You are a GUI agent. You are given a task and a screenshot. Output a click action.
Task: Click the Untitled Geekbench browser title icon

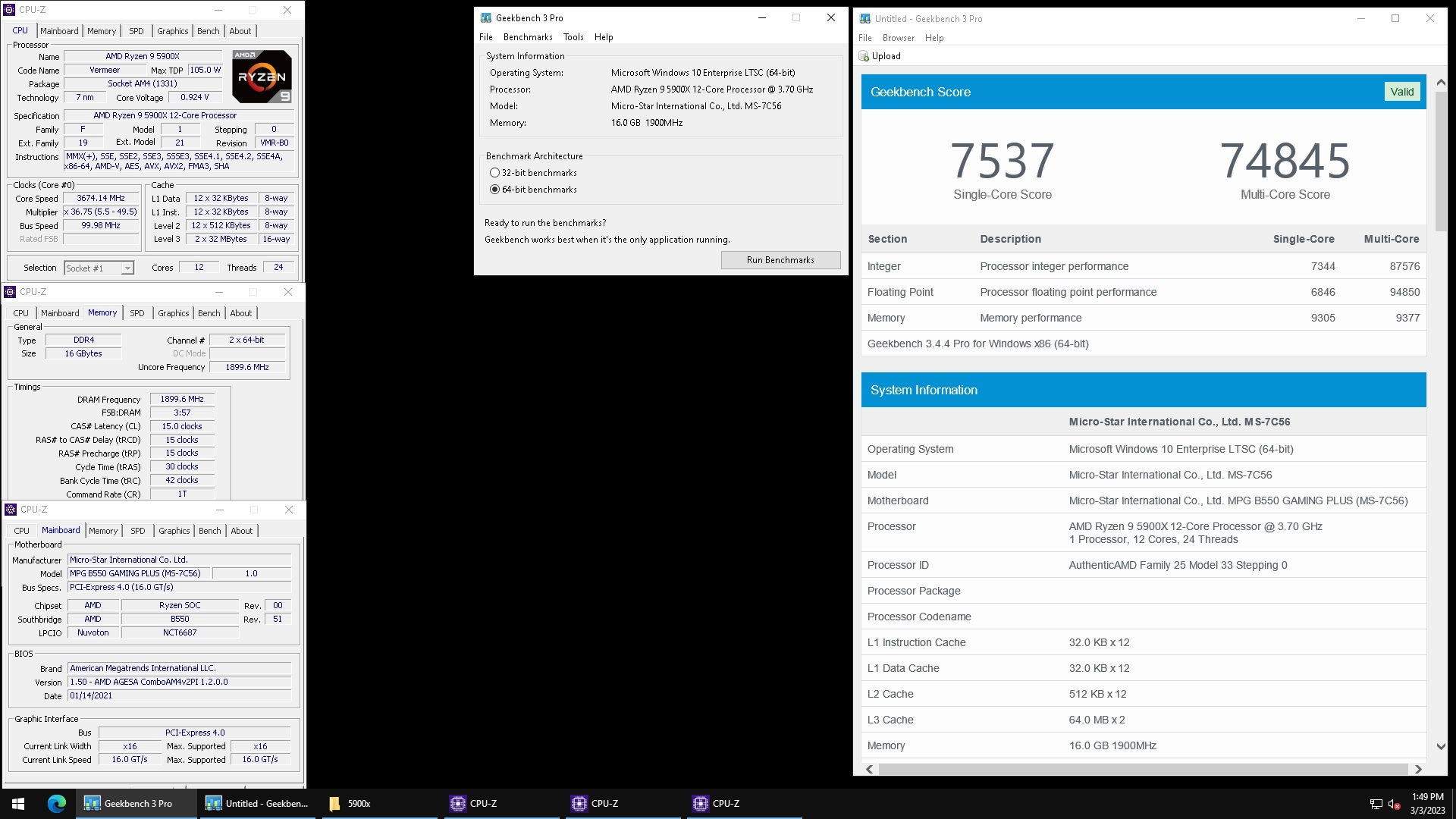click(865, 19)
